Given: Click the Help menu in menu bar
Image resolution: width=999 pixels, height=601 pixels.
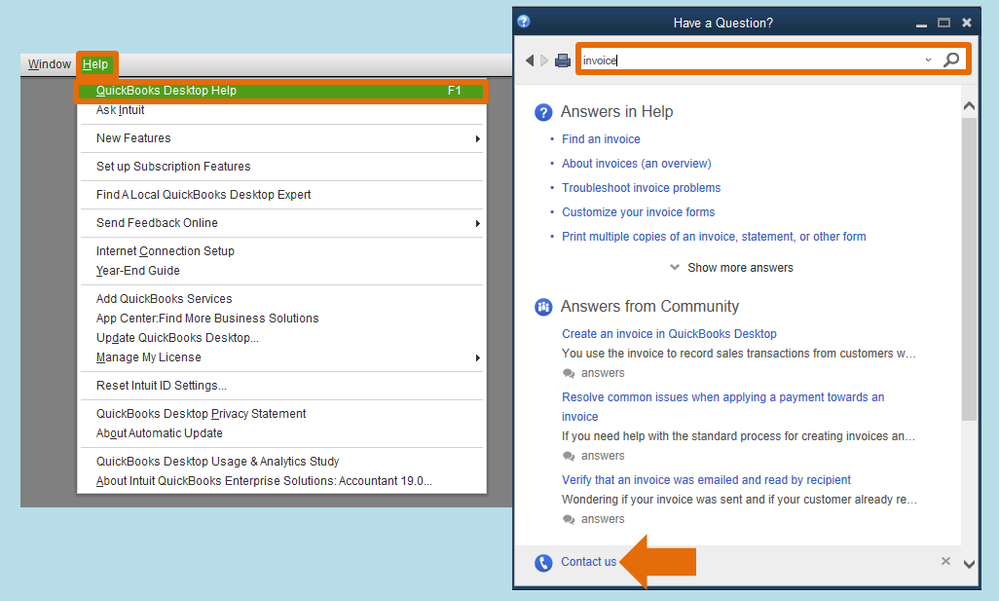Looking at the screenshot, I should [x=96, y=64].
